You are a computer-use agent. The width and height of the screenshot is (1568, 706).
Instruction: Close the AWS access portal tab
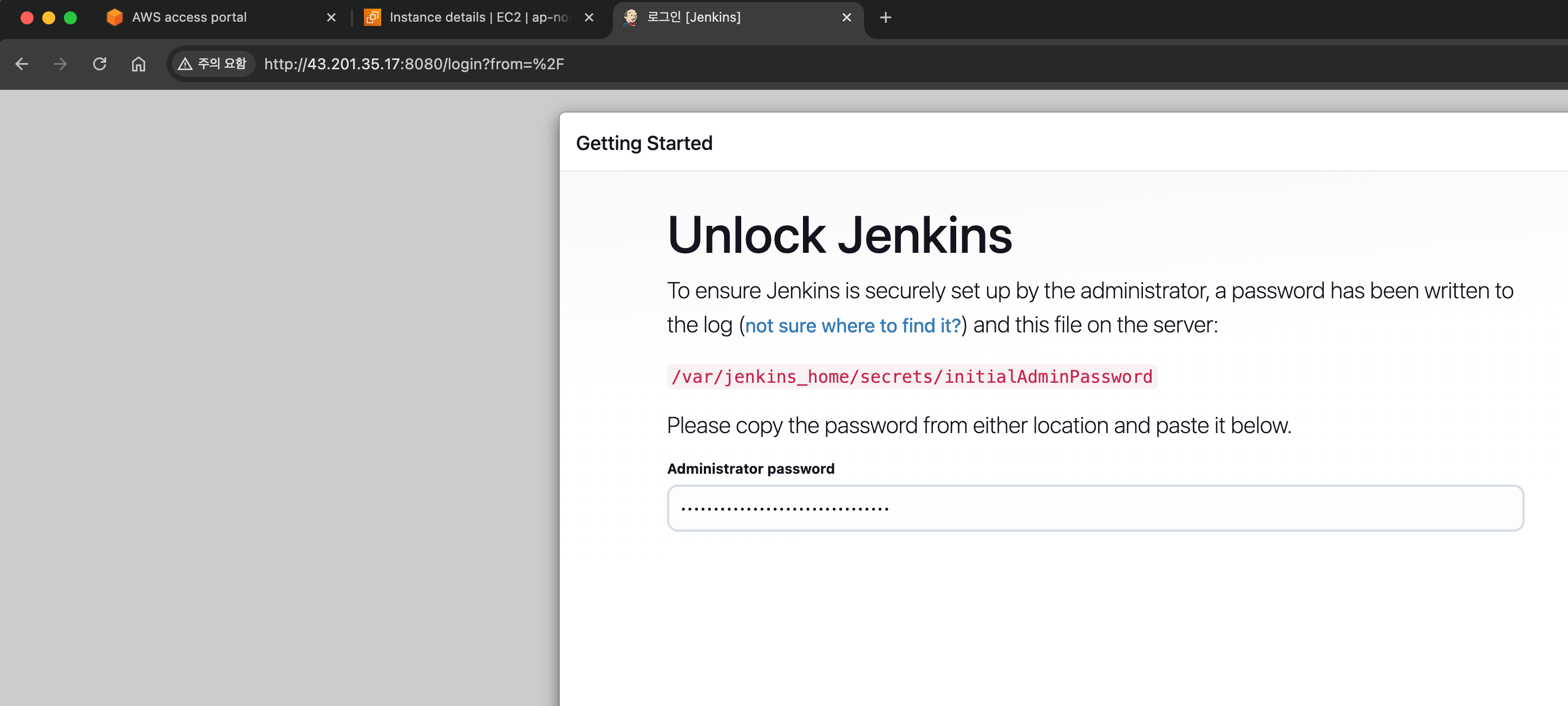click(331, 18)
